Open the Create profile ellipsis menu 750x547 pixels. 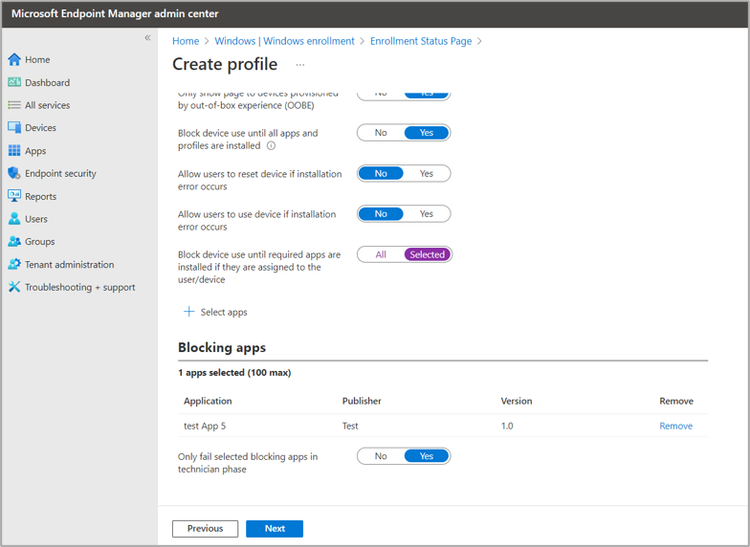300,65
